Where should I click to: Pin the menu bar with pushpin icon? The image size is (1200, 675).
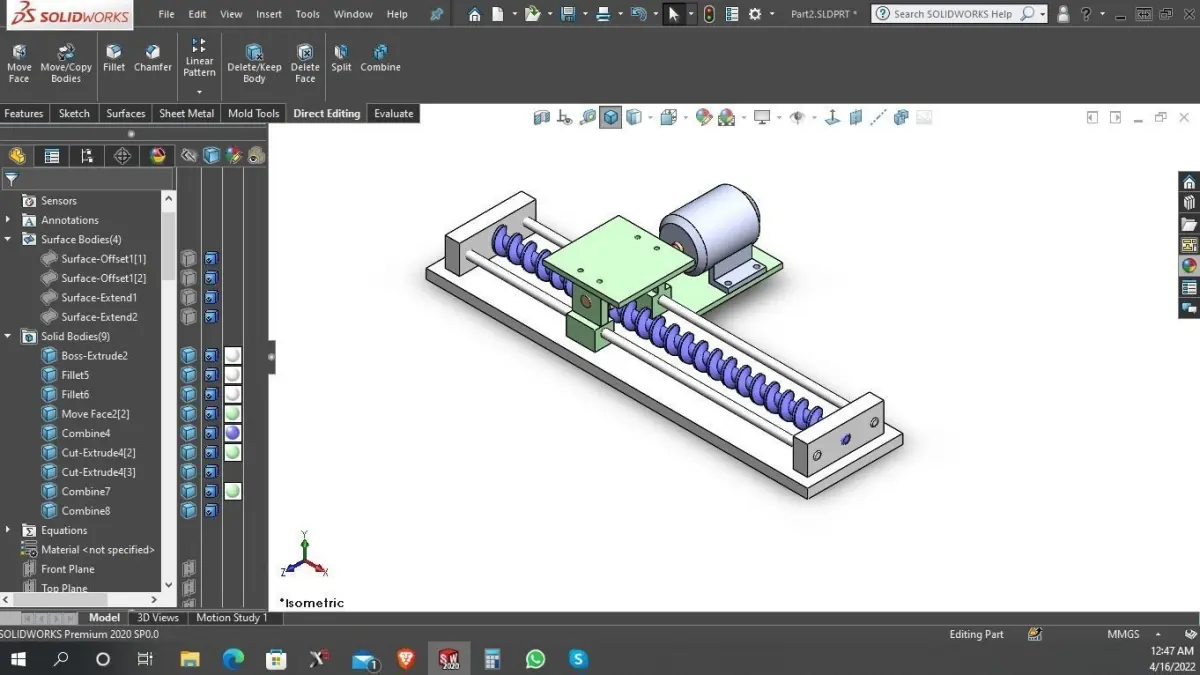tap(436, 14)
